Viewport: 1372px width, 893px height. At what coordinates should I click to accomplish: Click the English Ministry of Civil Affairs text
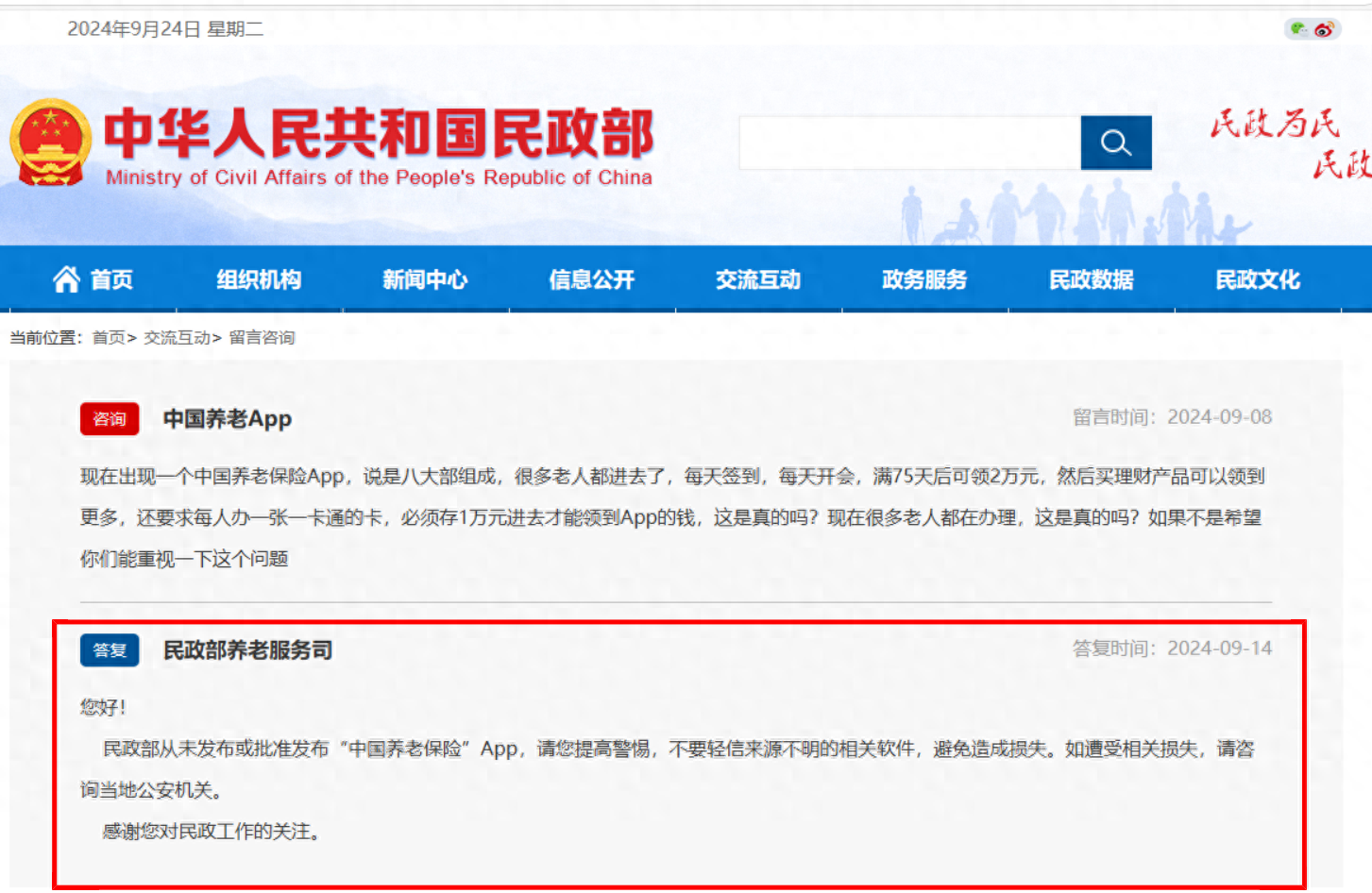[379, 177]
